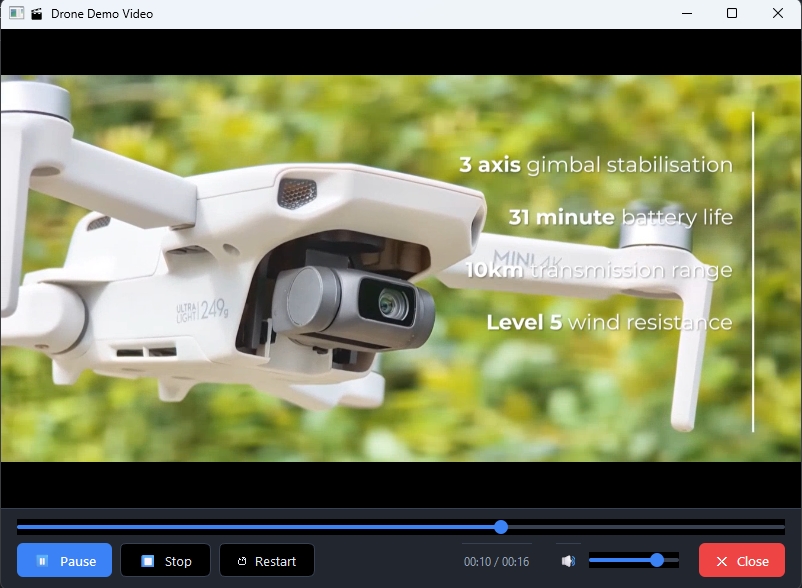
Task: Click the "Level 5 wind resistance" caption
Action: 609,322
